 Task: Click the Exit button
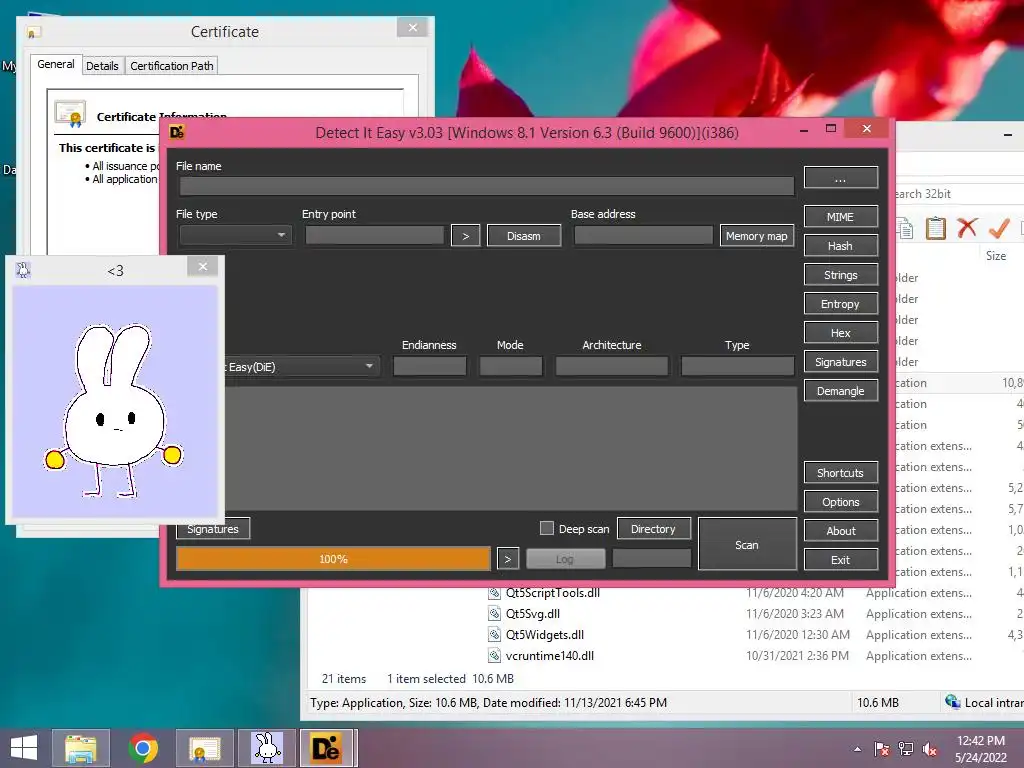coord(840,560)
